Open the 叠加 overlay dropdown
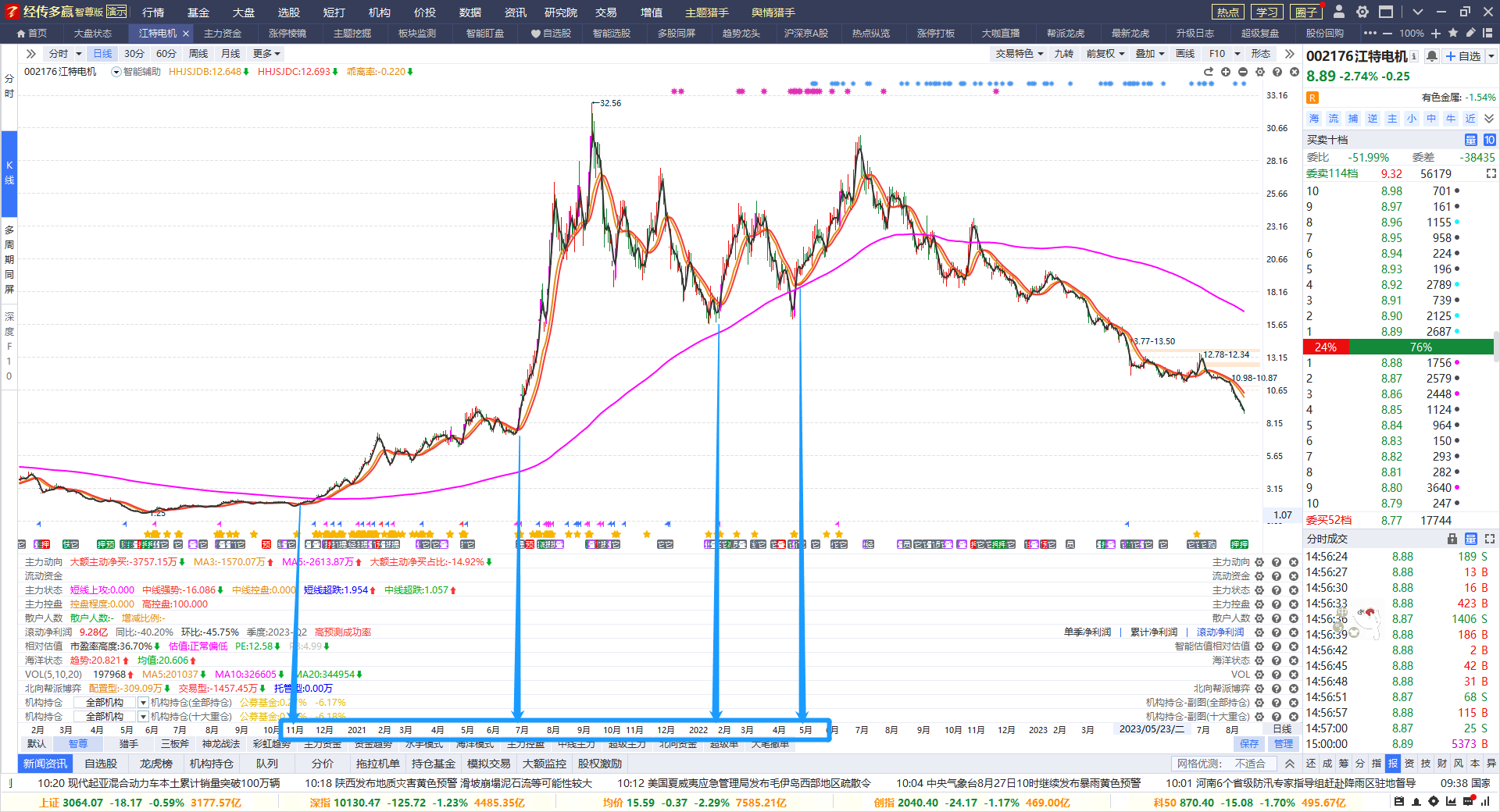The height and width of the screenshot is (812, 1500). pos(1150,54)
